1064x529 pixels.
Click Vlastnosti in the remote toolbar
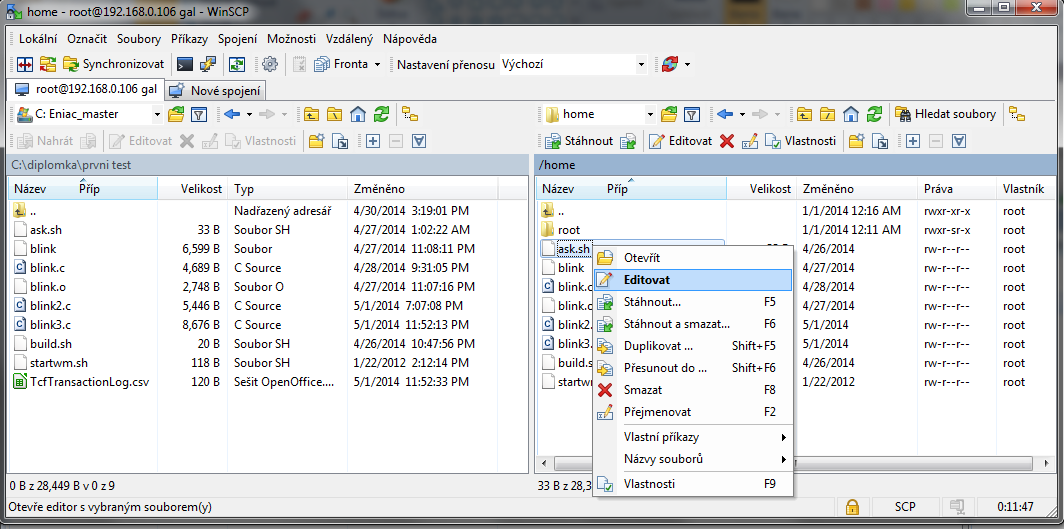800,141
